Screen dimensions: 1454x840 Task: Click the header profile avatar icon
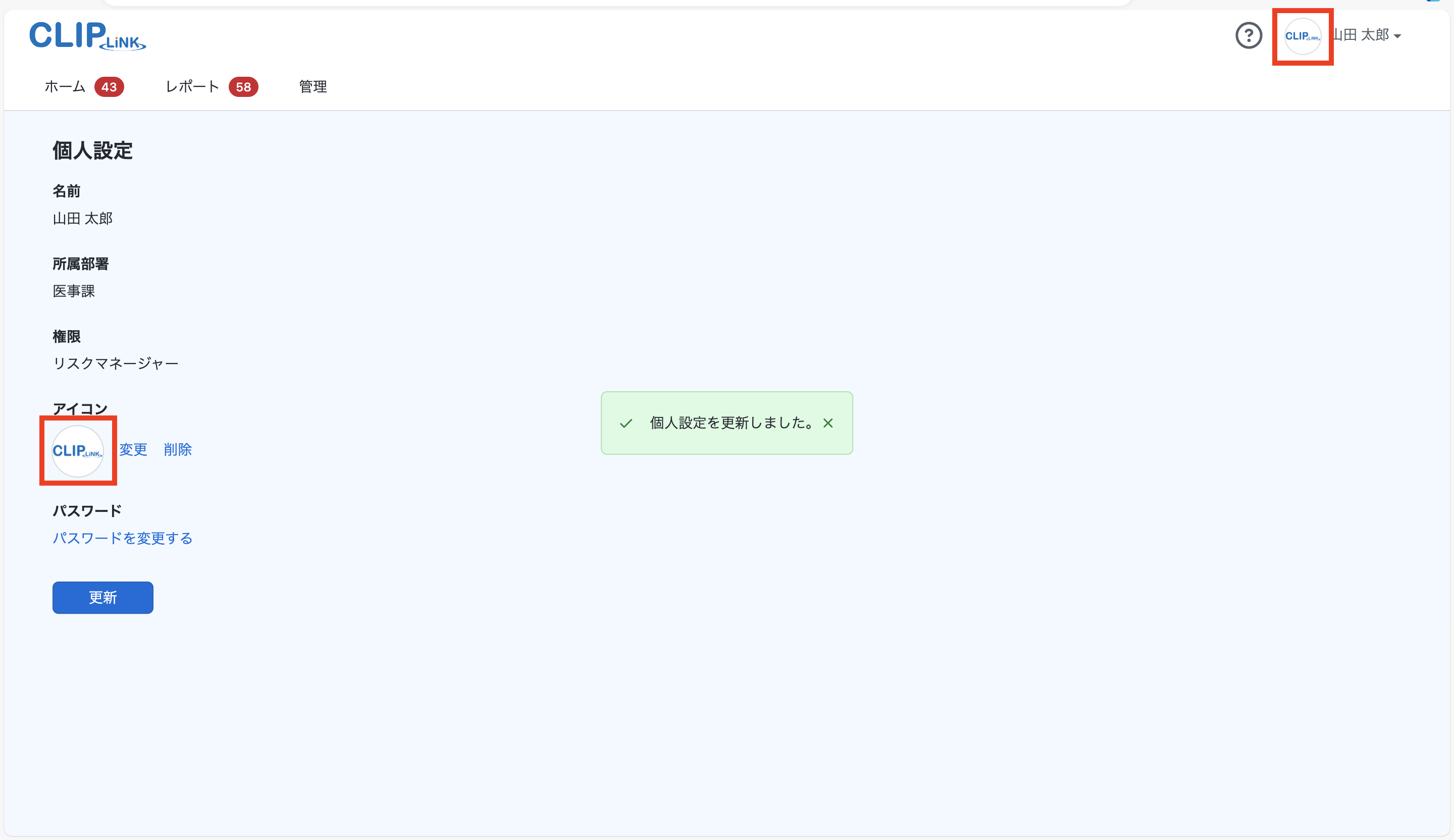[x=1302, y=36]
